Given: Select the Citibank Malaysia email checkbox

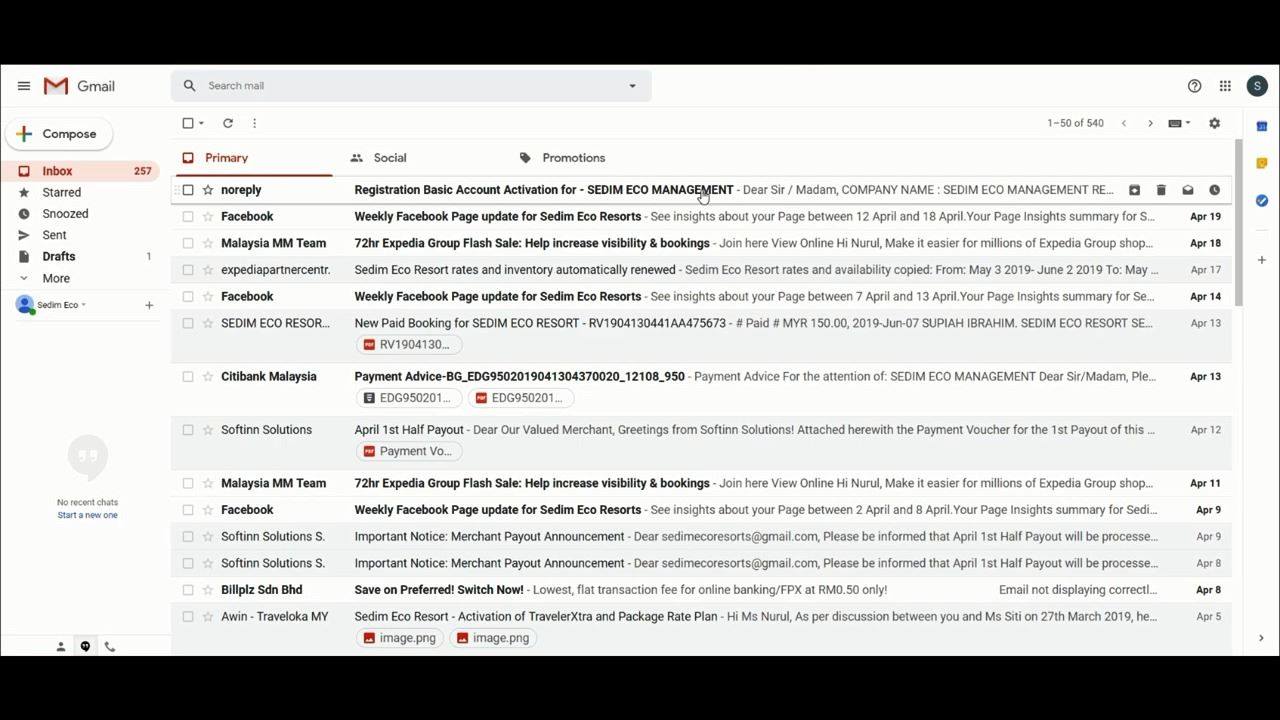Looking at the screenshot, I should 188,377.
